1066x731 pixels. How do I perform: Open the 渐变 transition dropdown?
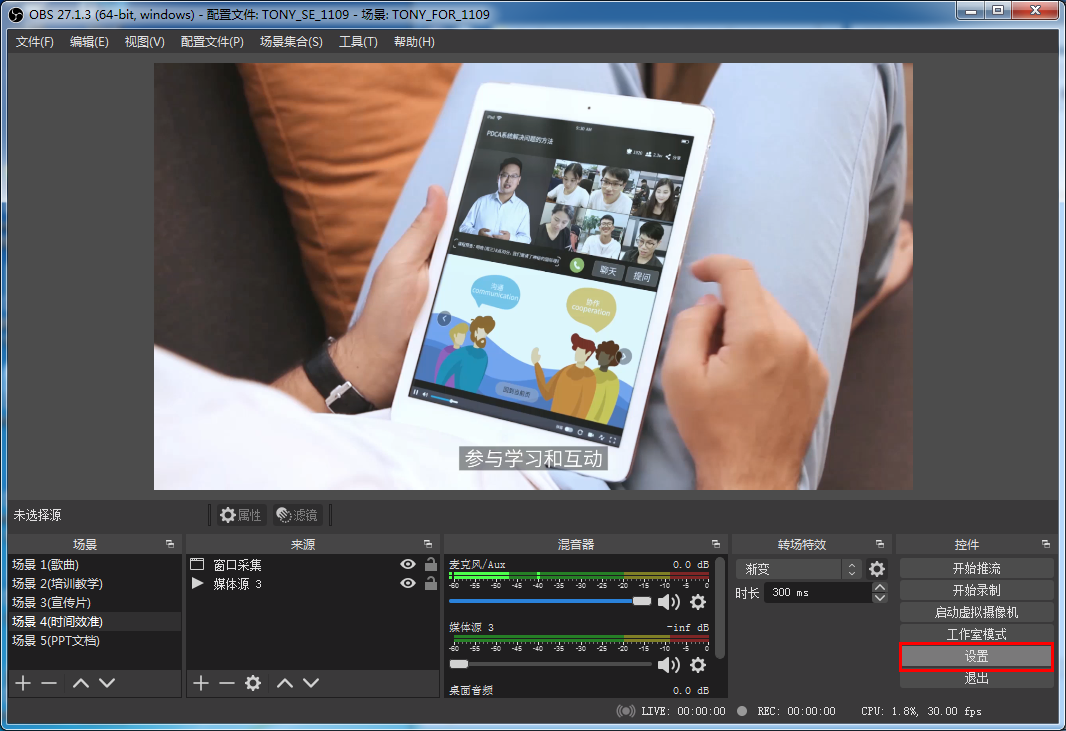(798, 569)
